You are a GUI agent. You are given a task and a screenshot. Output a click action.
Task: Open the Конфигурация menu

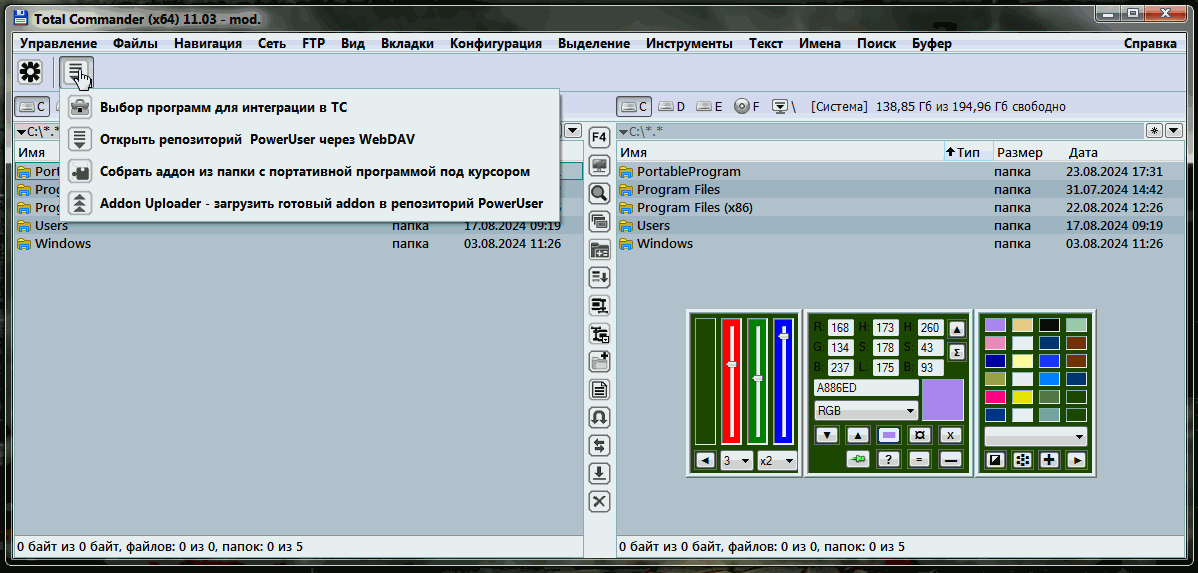495,43
